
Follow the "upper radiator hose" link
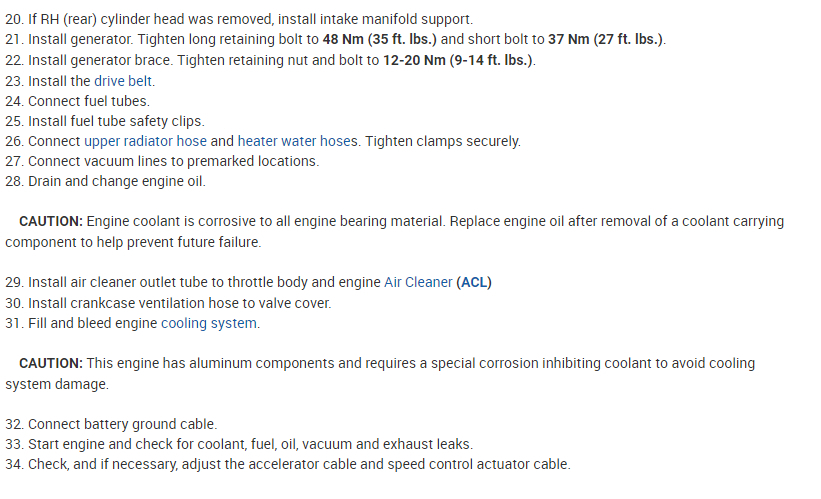pos(145,141)
